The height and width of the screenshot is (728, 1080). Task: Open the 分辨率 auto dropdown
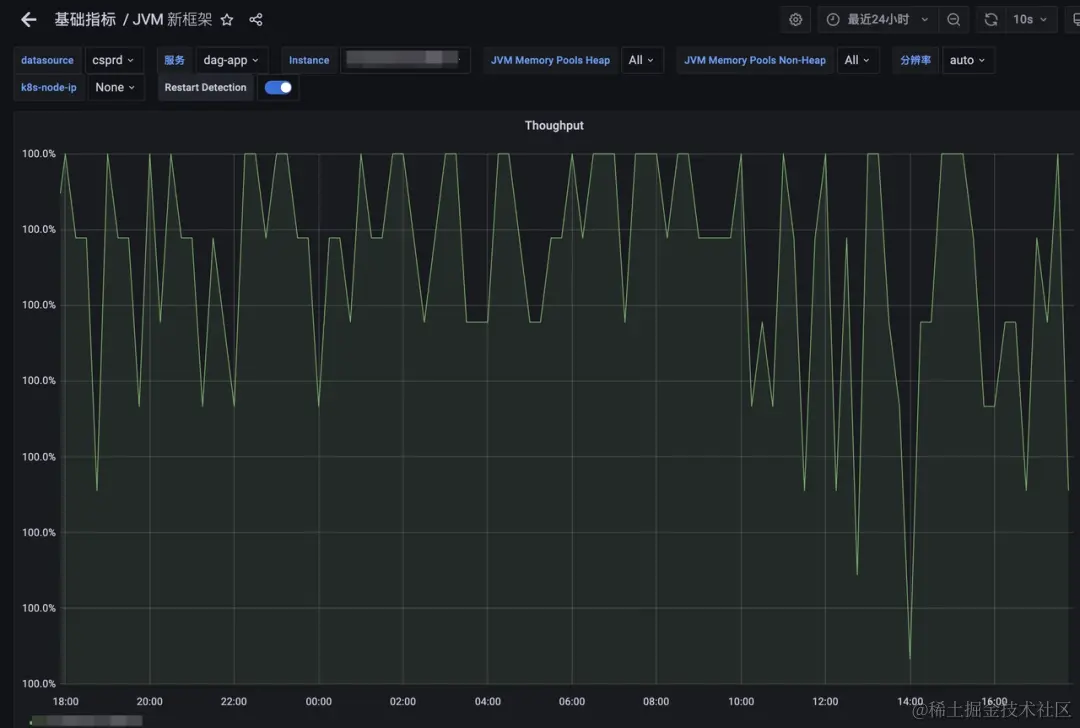pyautogui.click(x=967, y=60)
